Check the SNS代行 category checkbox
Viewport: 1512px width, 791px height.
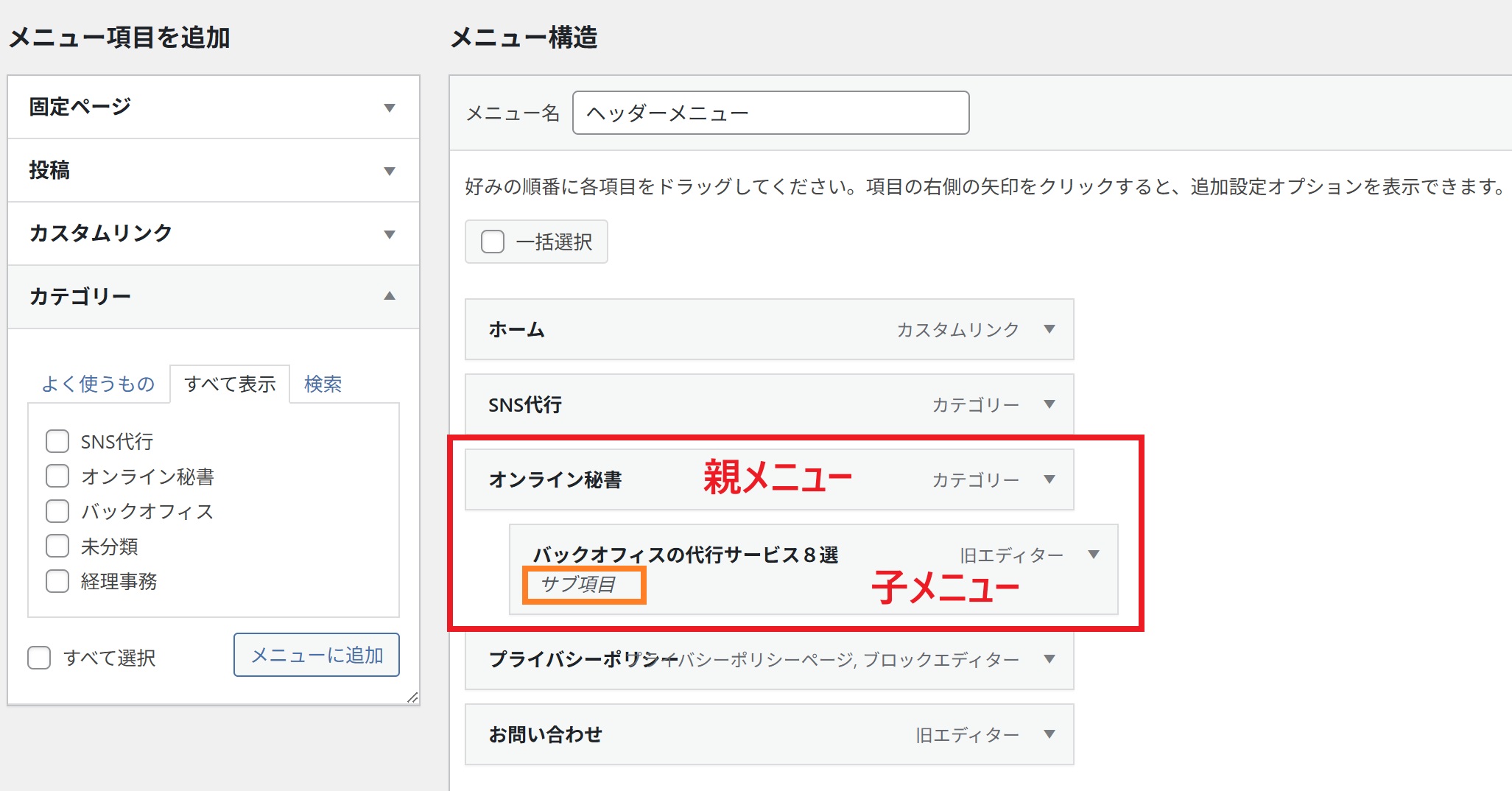[57, 441]
